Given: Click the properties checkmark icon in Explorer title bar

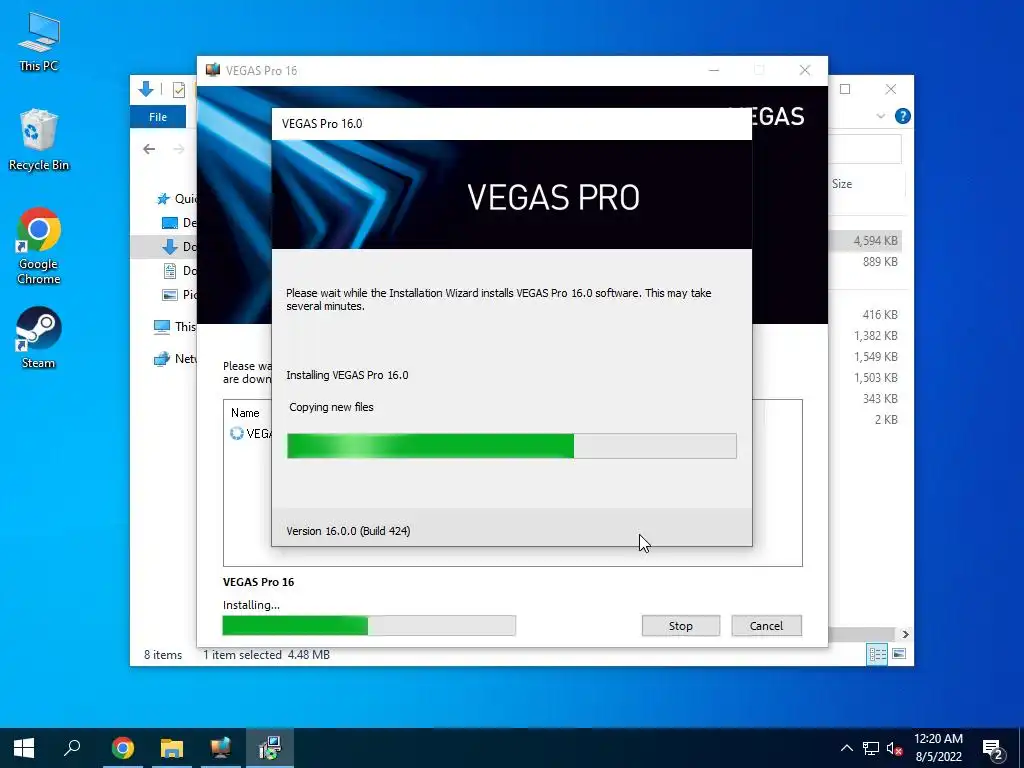Looking at the screenshot, I should (x=178, y=90).
